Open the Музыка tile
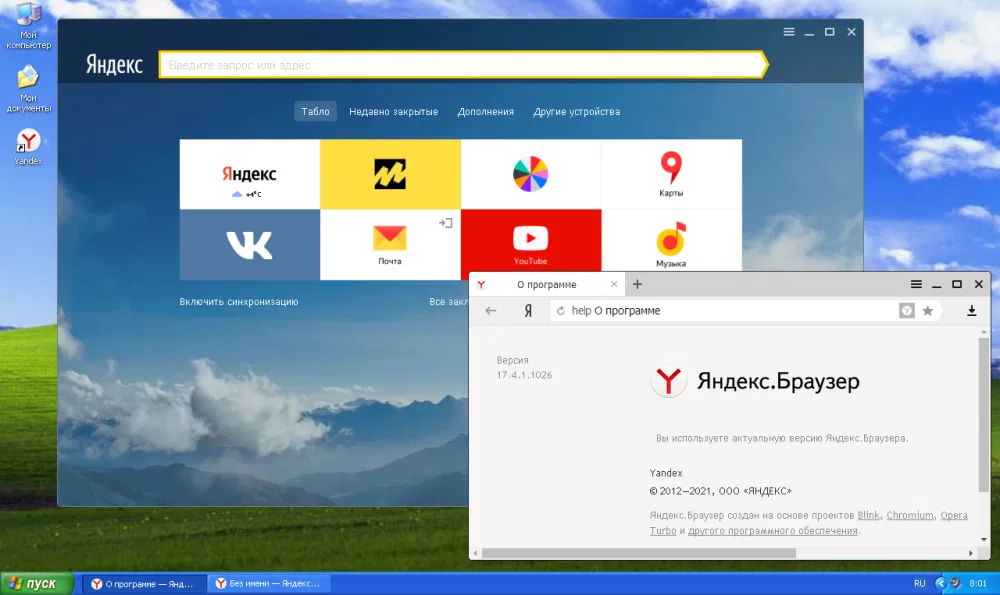Image resolution: width=1000 pixels, height=595 pixels. click(x=671, y=241)
